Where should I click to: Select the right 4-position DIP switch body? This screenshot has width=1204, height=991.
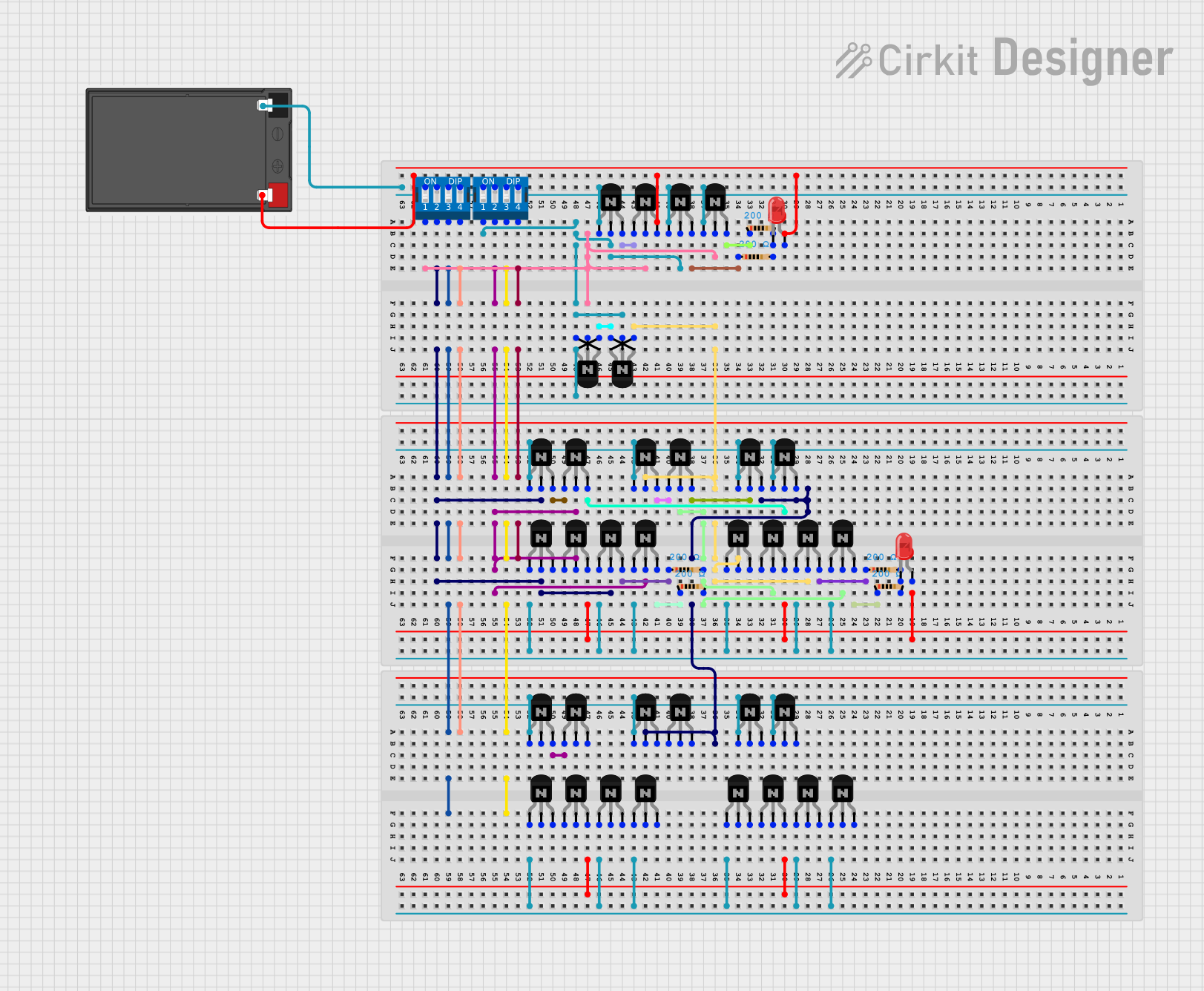point(501,198)
